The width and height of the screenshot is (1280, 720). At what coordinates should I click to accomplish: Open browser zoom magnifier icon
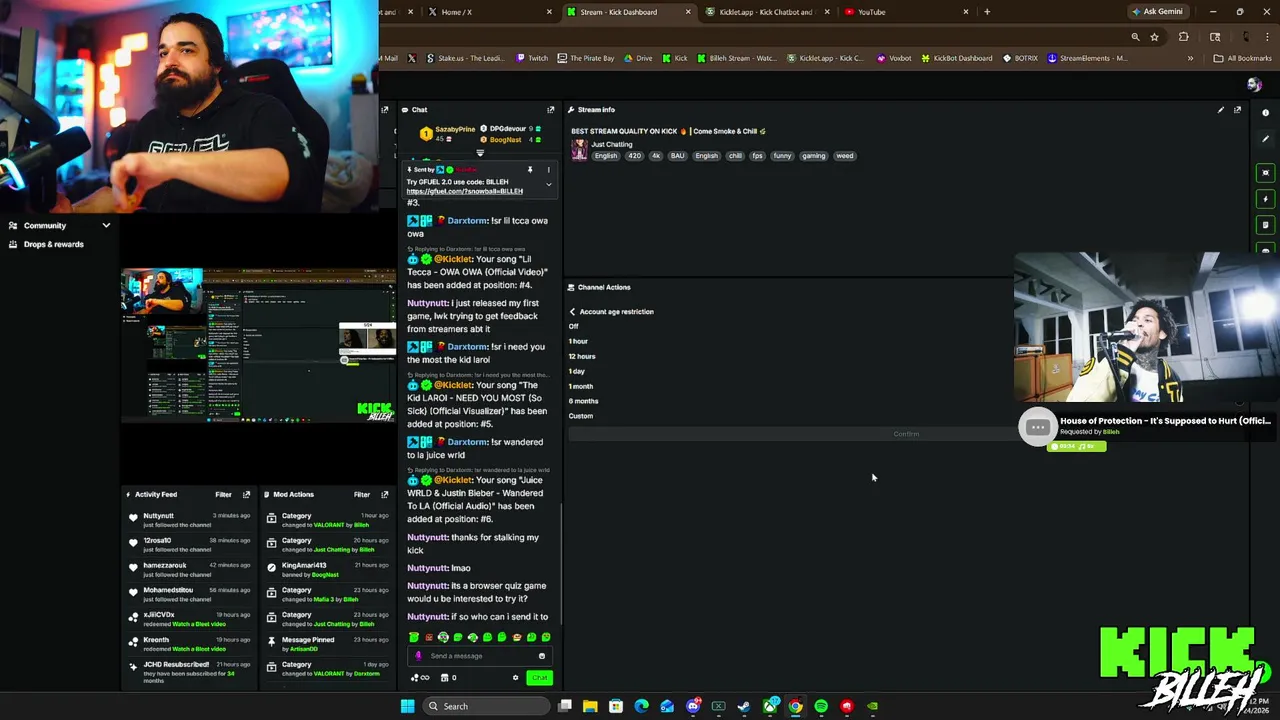[1135, 37]
